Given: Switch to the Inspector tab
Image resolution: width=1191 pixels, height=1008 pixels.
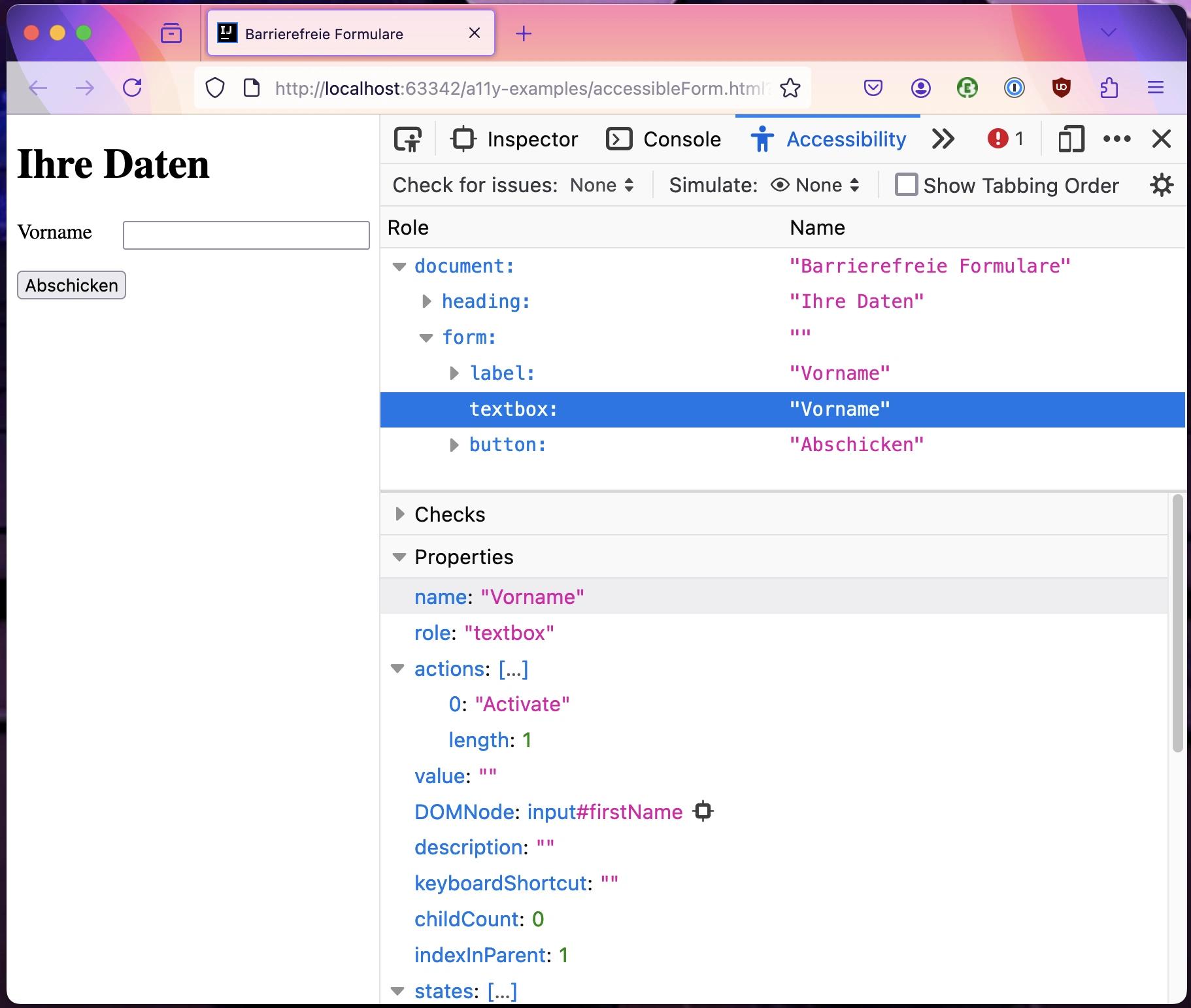Looking at the screenshot, I should [514, 139].
